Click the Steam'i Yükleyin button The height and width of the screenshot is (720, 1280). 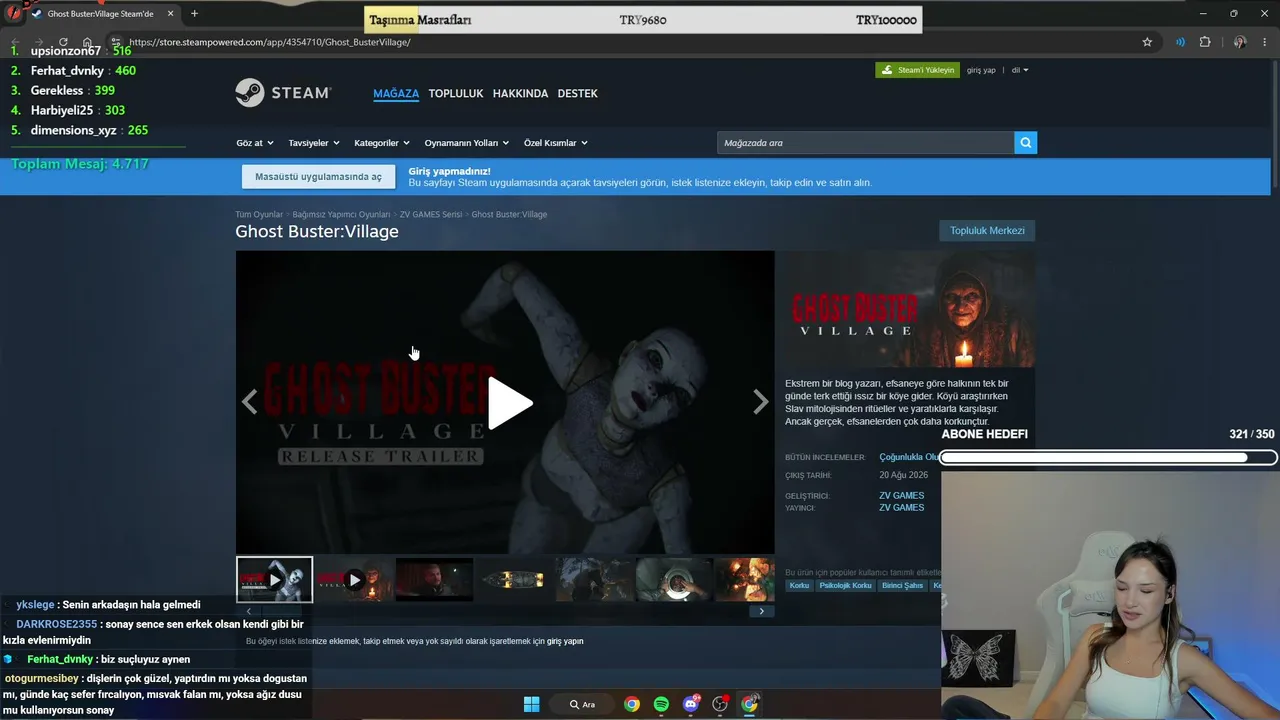(917, 70)
